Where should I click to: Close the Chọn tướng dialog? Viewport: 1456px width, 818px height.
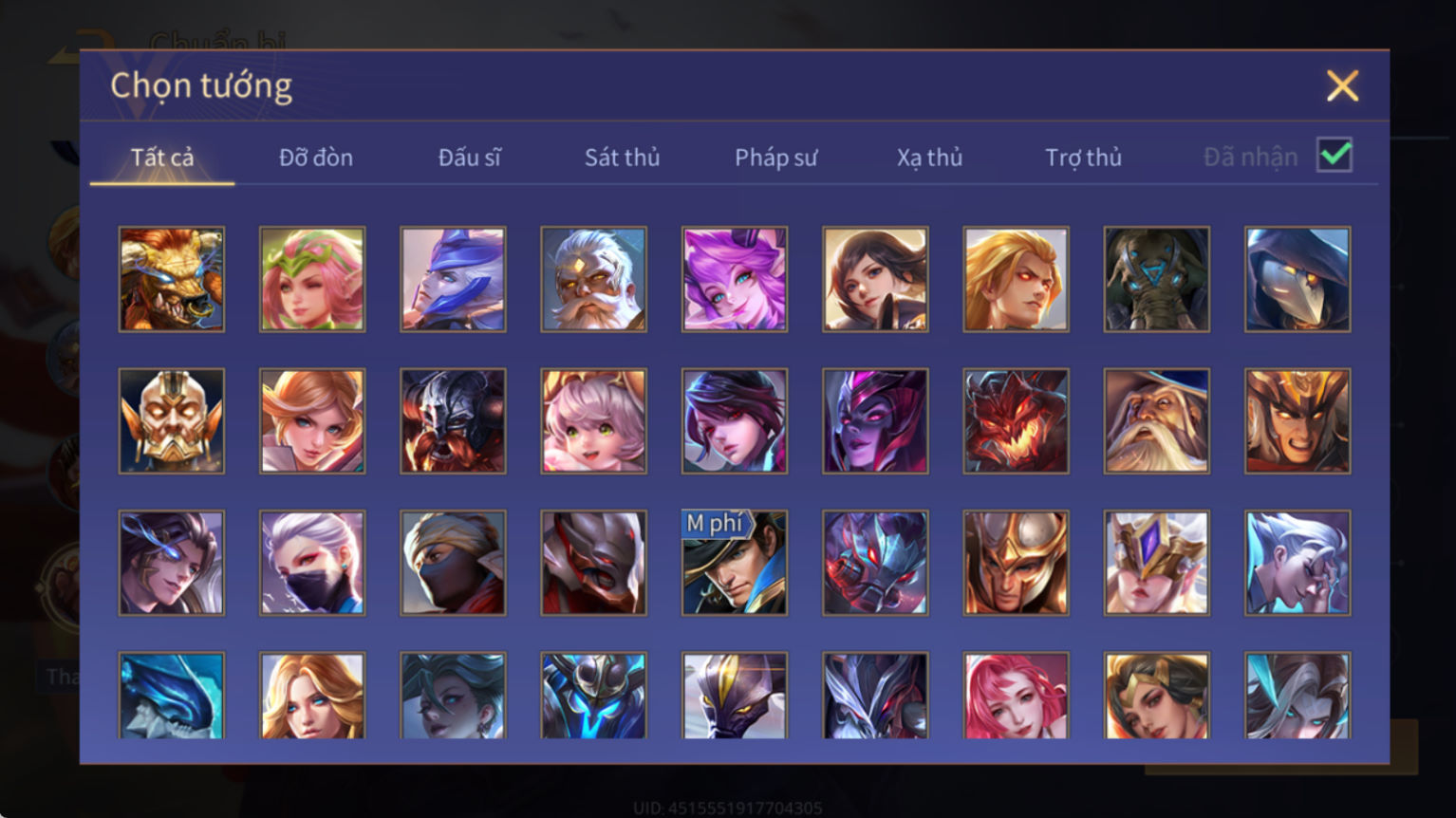click(x=1342, y=86)
